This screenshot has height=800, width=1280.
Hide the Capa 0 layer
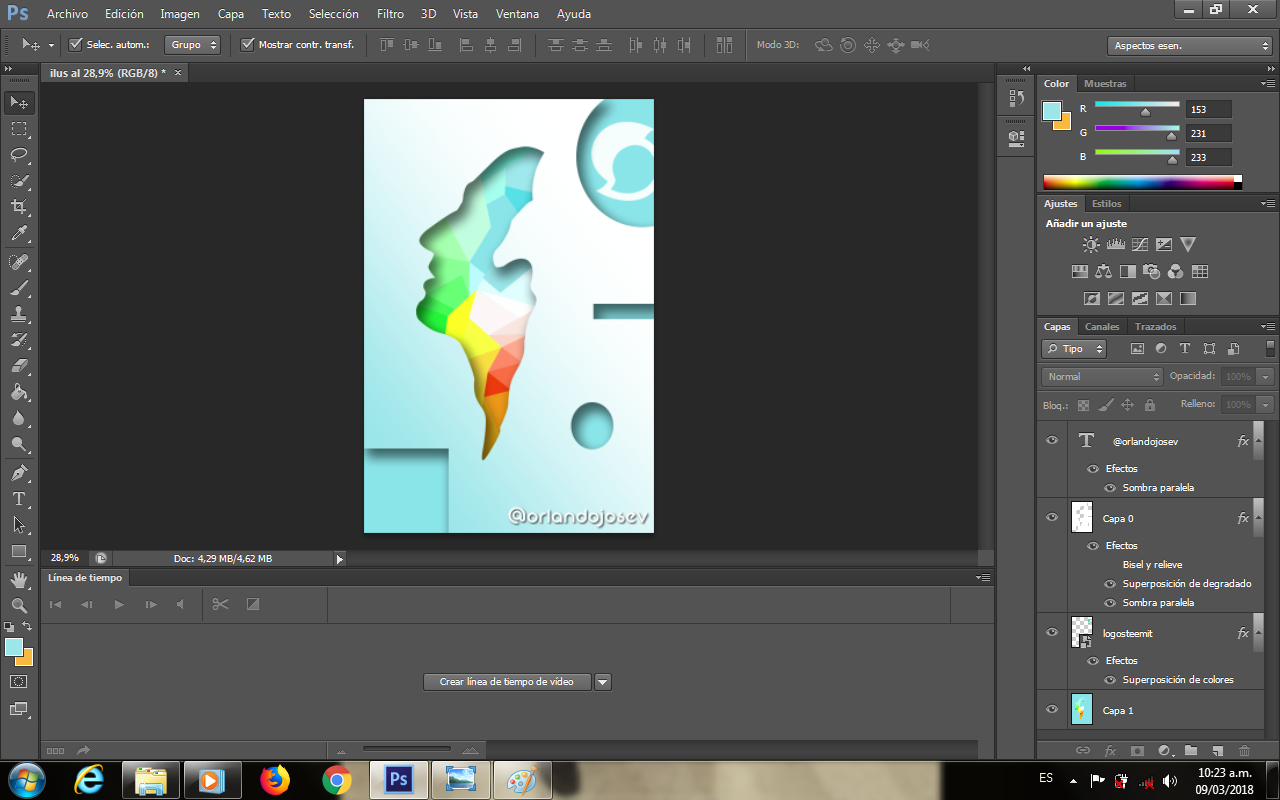point(1052,518)
